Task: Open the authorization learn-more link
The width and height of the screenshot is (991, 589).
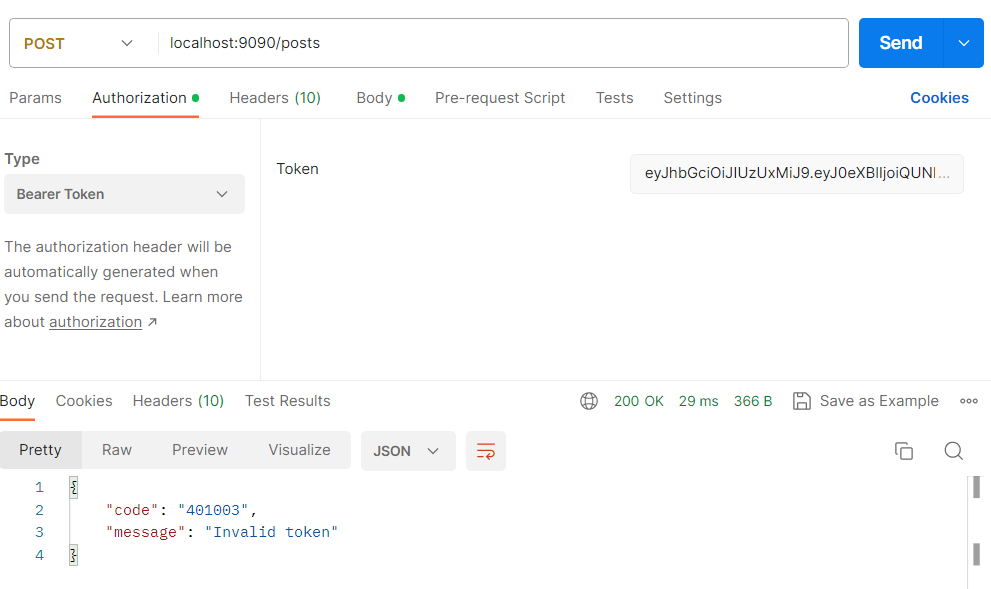Action: click(95, 321)
